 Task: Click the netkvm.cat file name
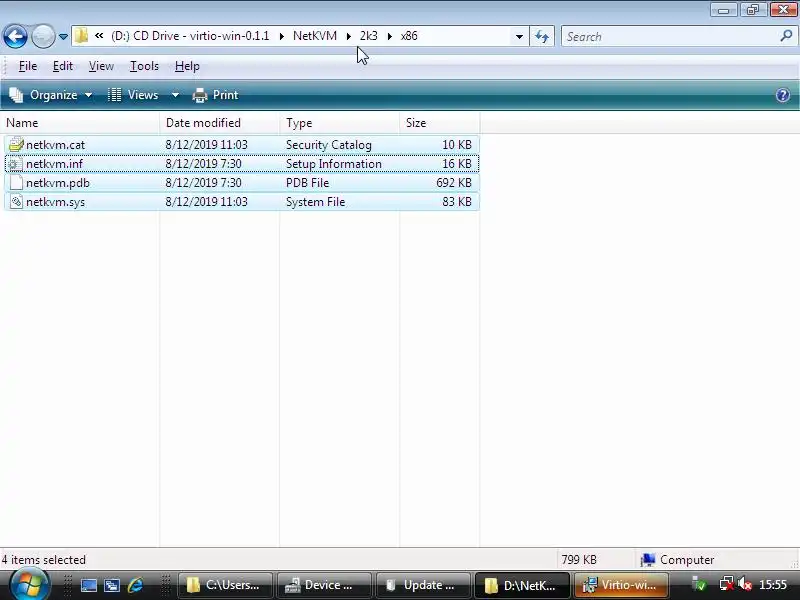coord(56,145)
